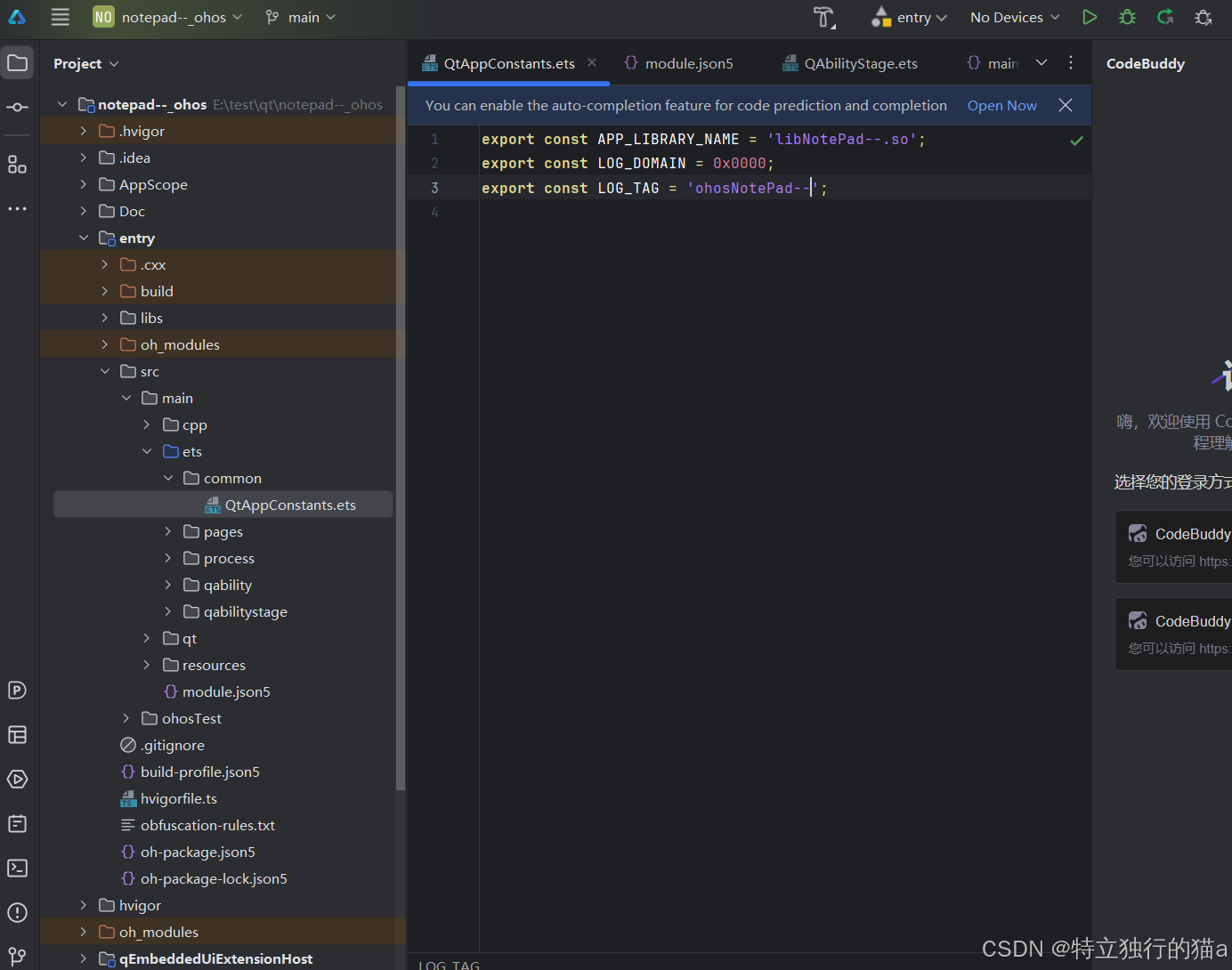Click the reload changes icon in toolbar
This screenshot has height=970, width=1232.
pos(1165,17)
